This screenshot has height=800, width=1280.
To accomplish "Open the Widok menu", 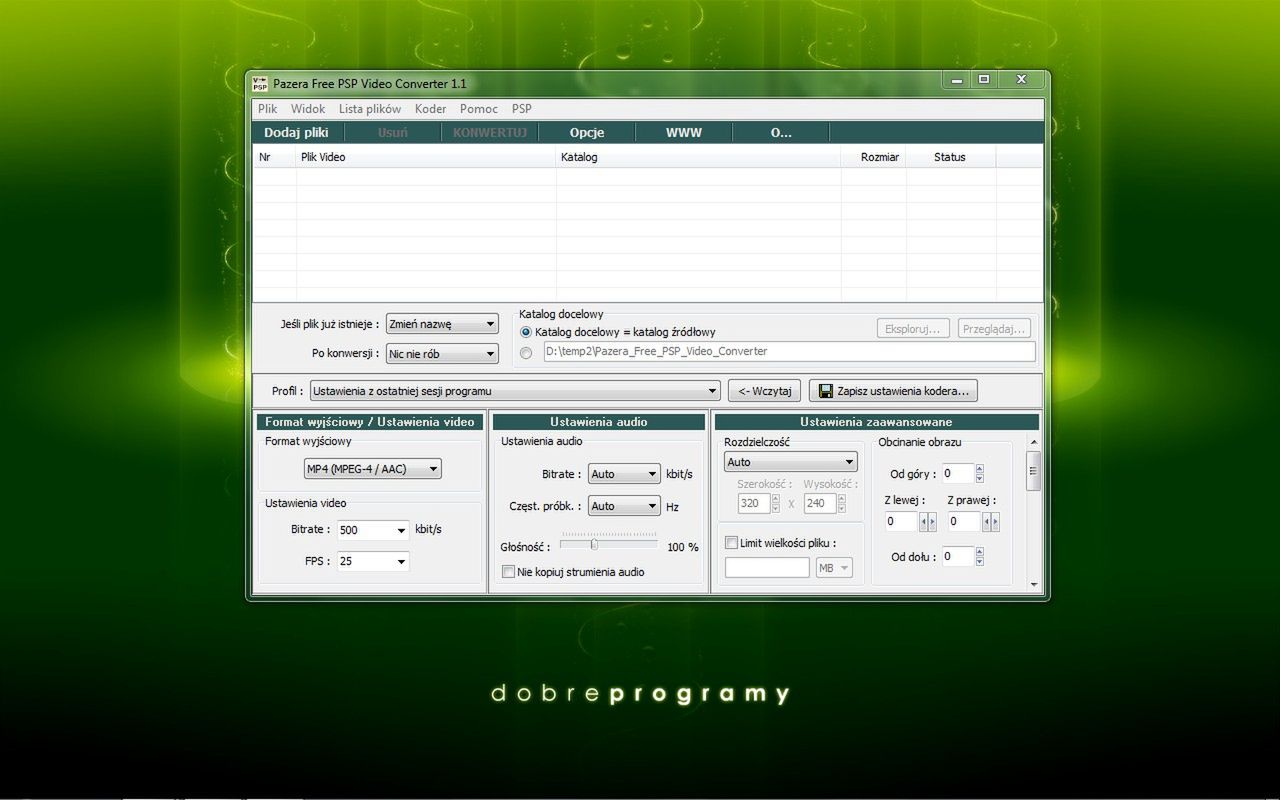I will [x=308, y=109].
